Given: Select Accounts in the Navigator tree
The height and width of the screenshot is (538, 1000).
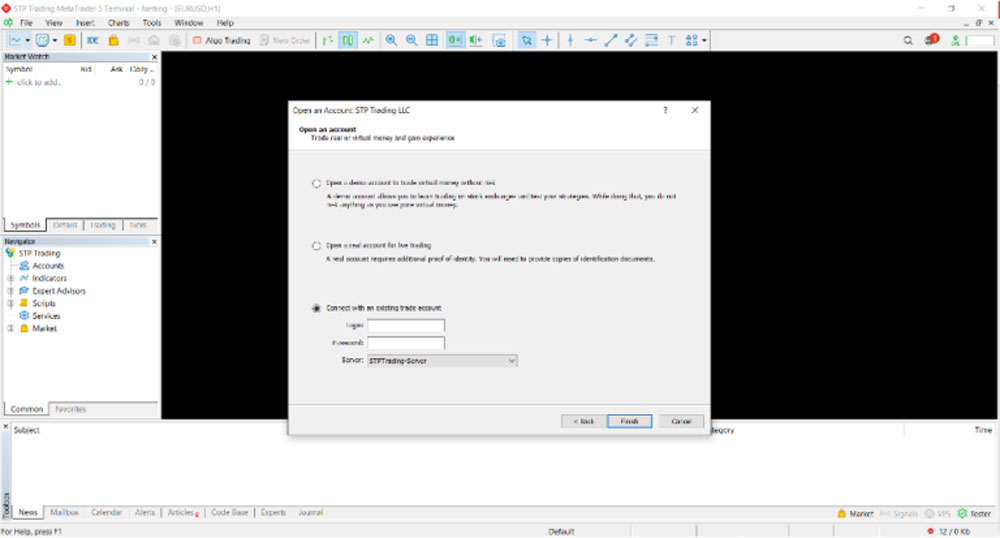Looking at the screenshot, I should (48, 266).
